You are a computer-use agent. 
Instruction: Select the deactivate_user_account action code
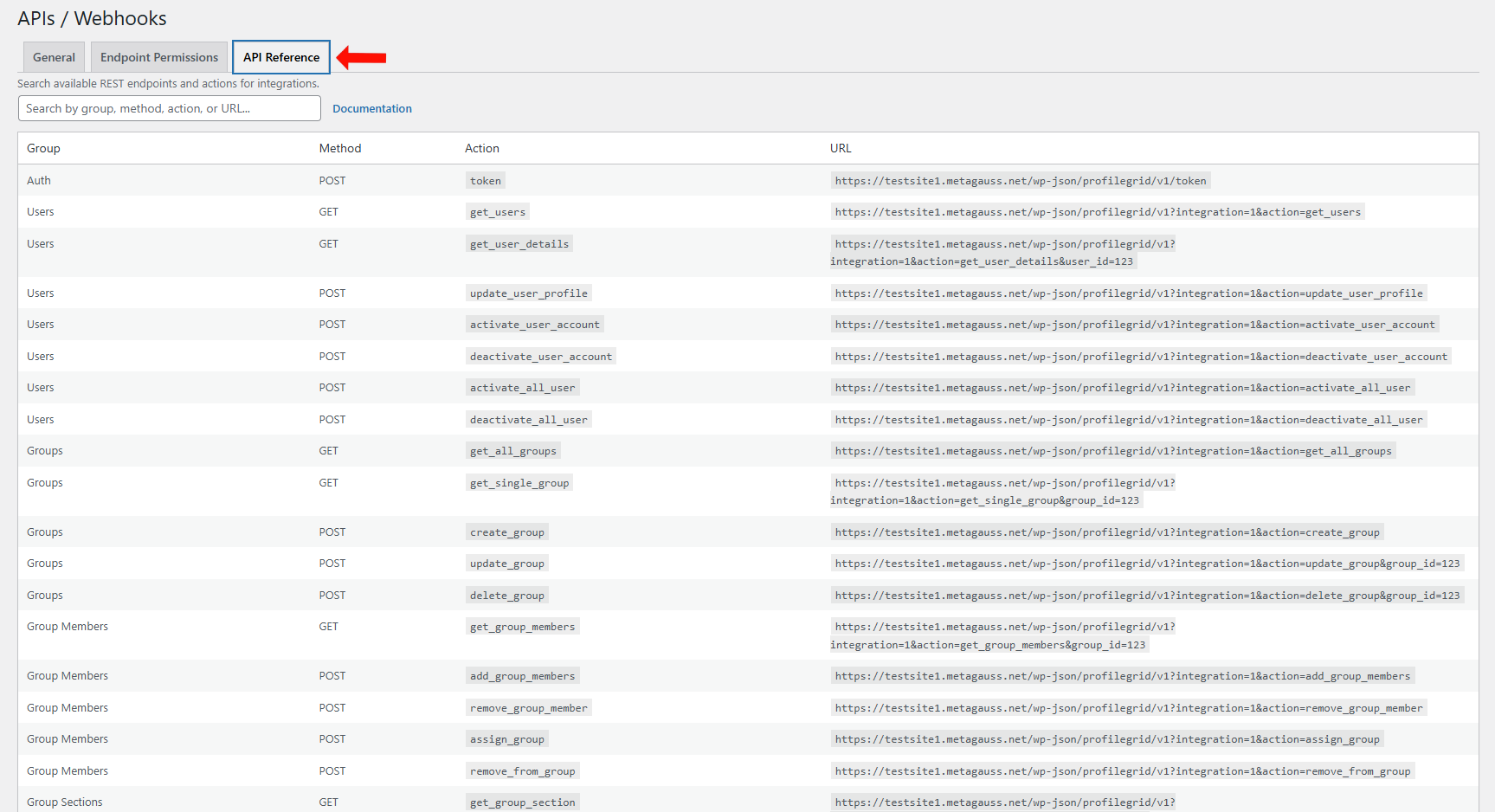pyautogui.click(x=540, y=357)
